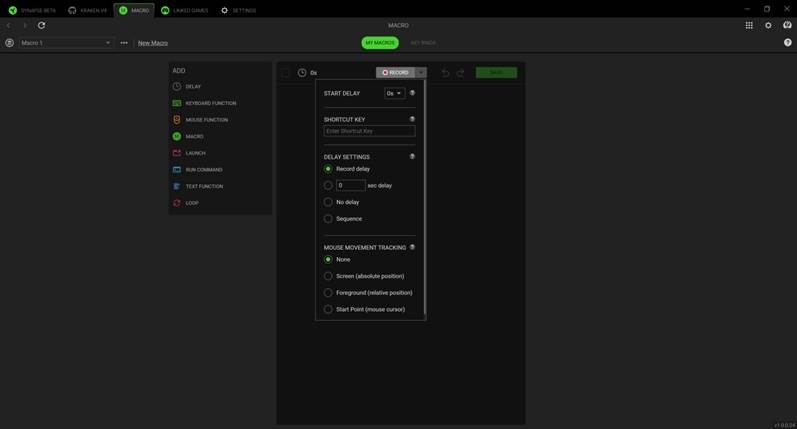Click the Text Function icon
The image size is (797, 429).
177,187
